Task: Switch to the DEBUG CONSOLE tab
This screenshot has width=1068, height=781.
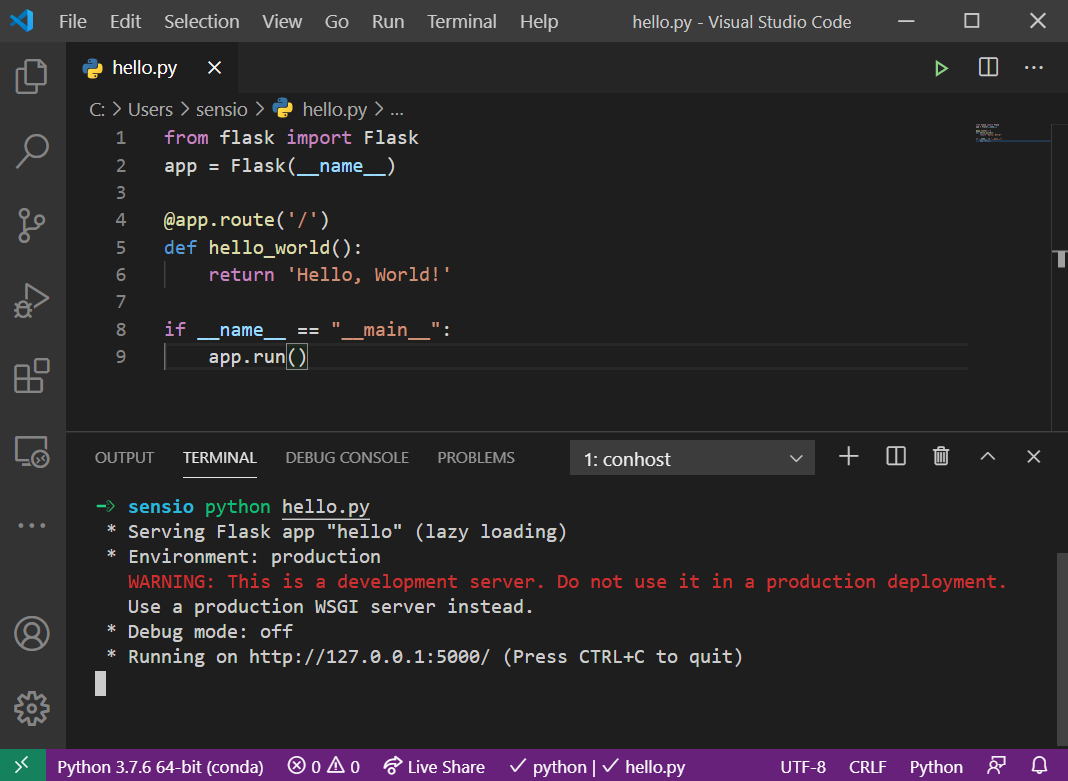Action: point(347,458)
